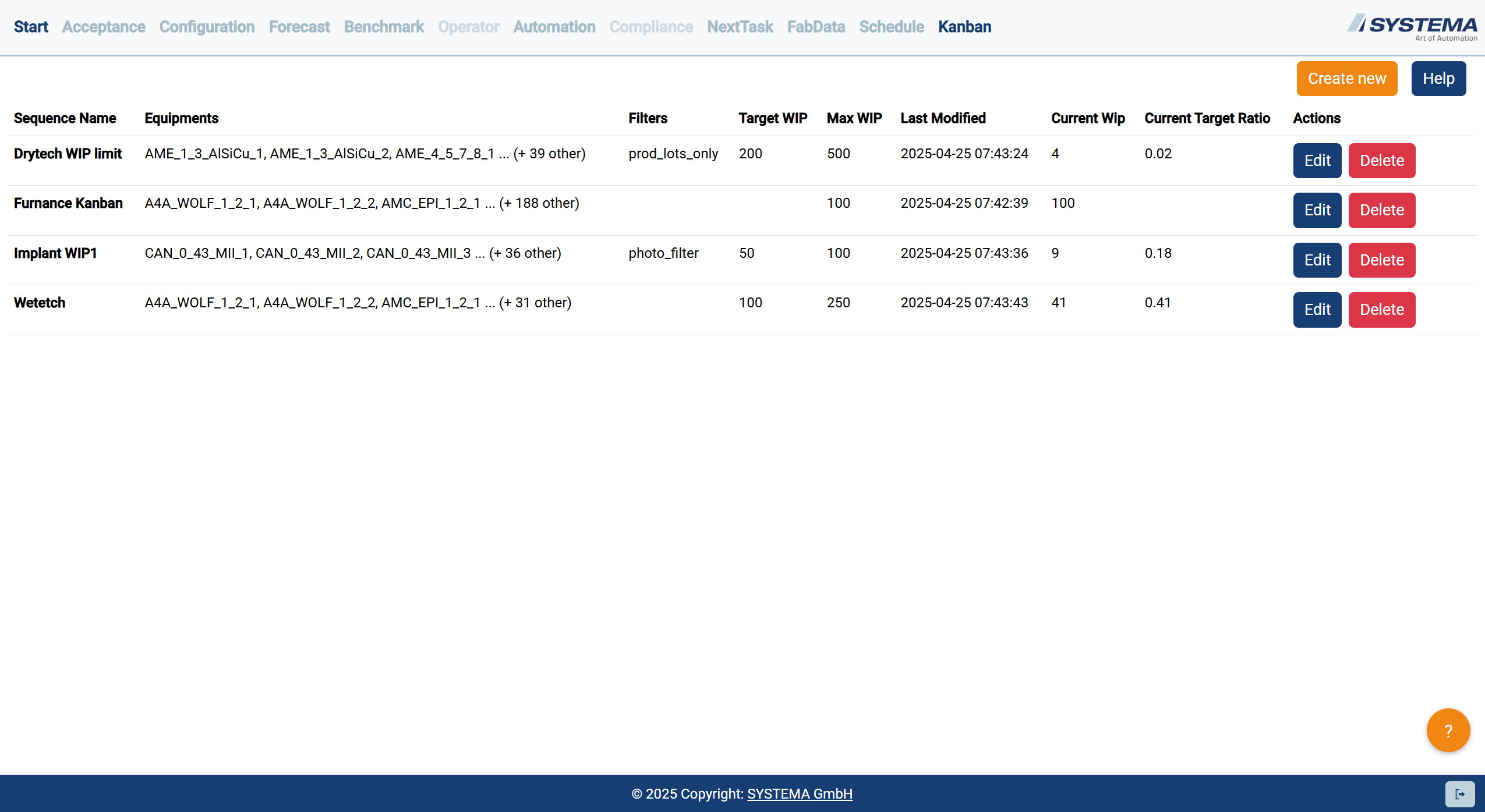Open the Acceptance tab
Image resolution: width=1485 pixels, height=812 pixels.
coord(104,27)
